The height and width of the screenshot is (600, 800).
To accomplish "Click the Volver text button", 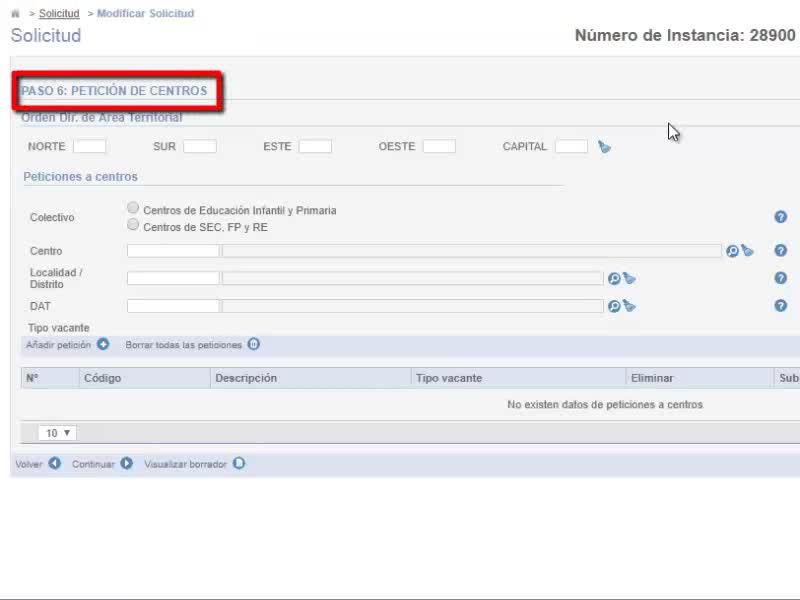I will [x=29, y=464].
